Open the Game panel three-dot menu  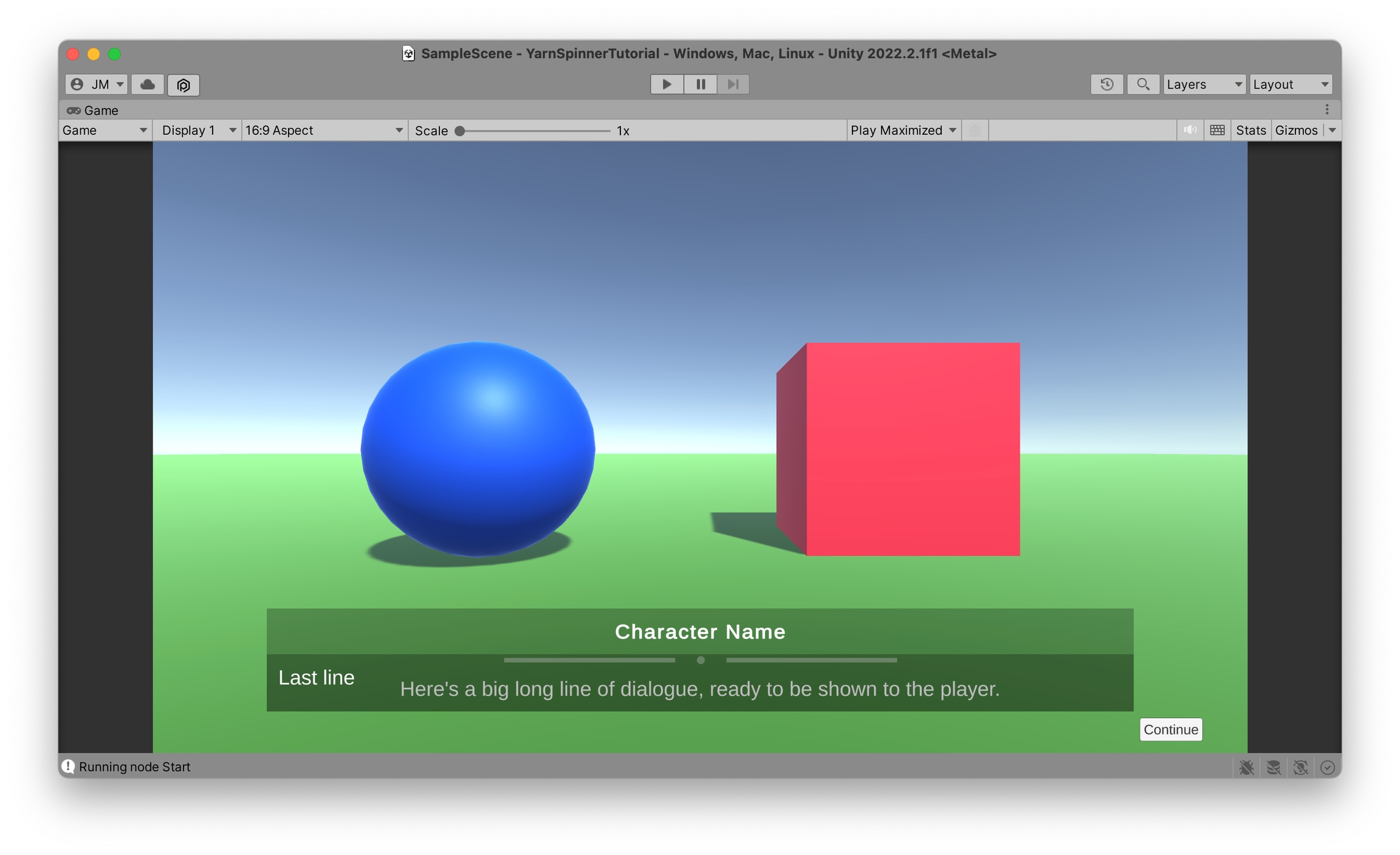[x=1327, y=109]
